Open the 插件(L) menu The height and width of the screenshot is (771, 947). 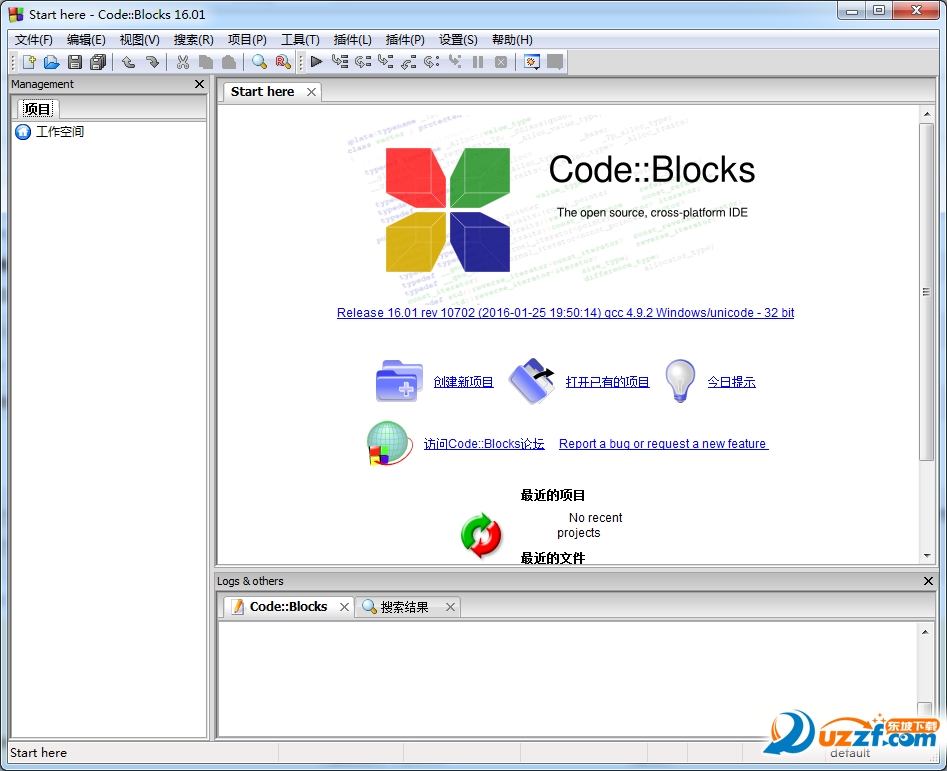[353, 40]
